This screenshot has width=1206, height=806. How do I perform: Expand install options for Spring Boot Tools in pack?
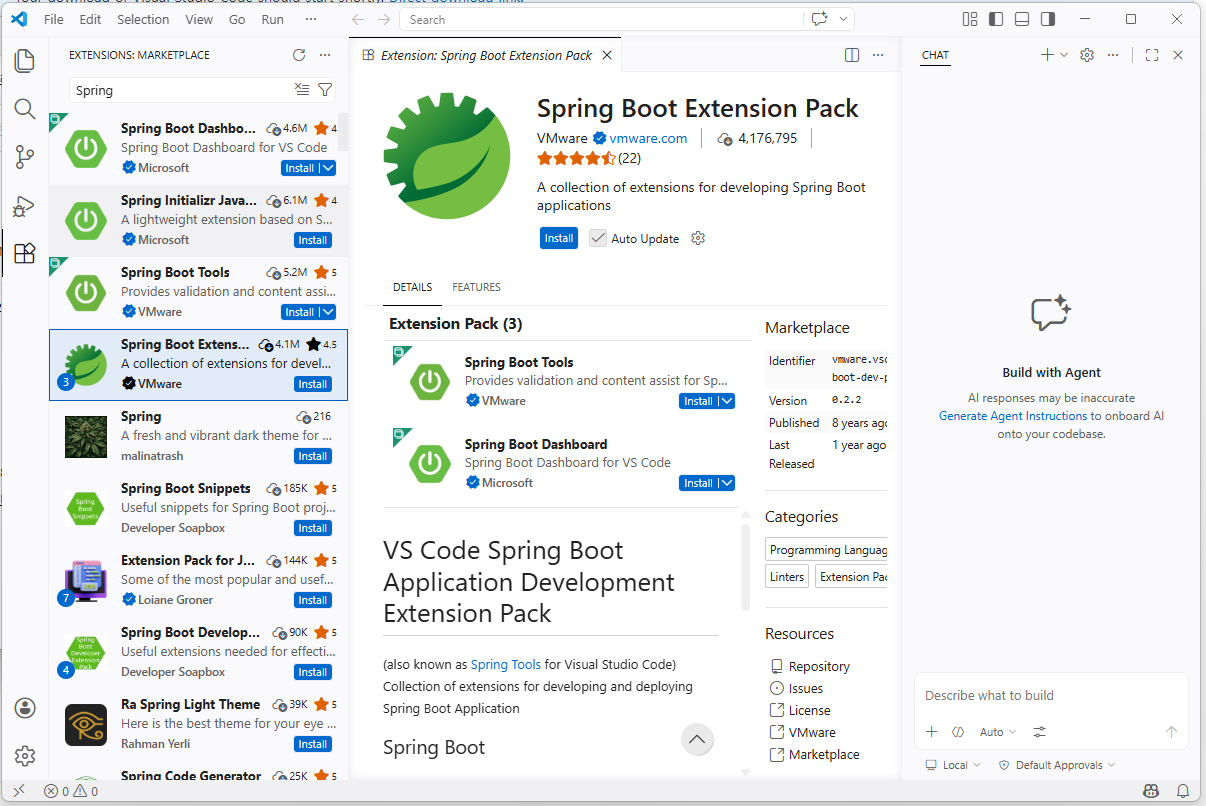(727, 401)
